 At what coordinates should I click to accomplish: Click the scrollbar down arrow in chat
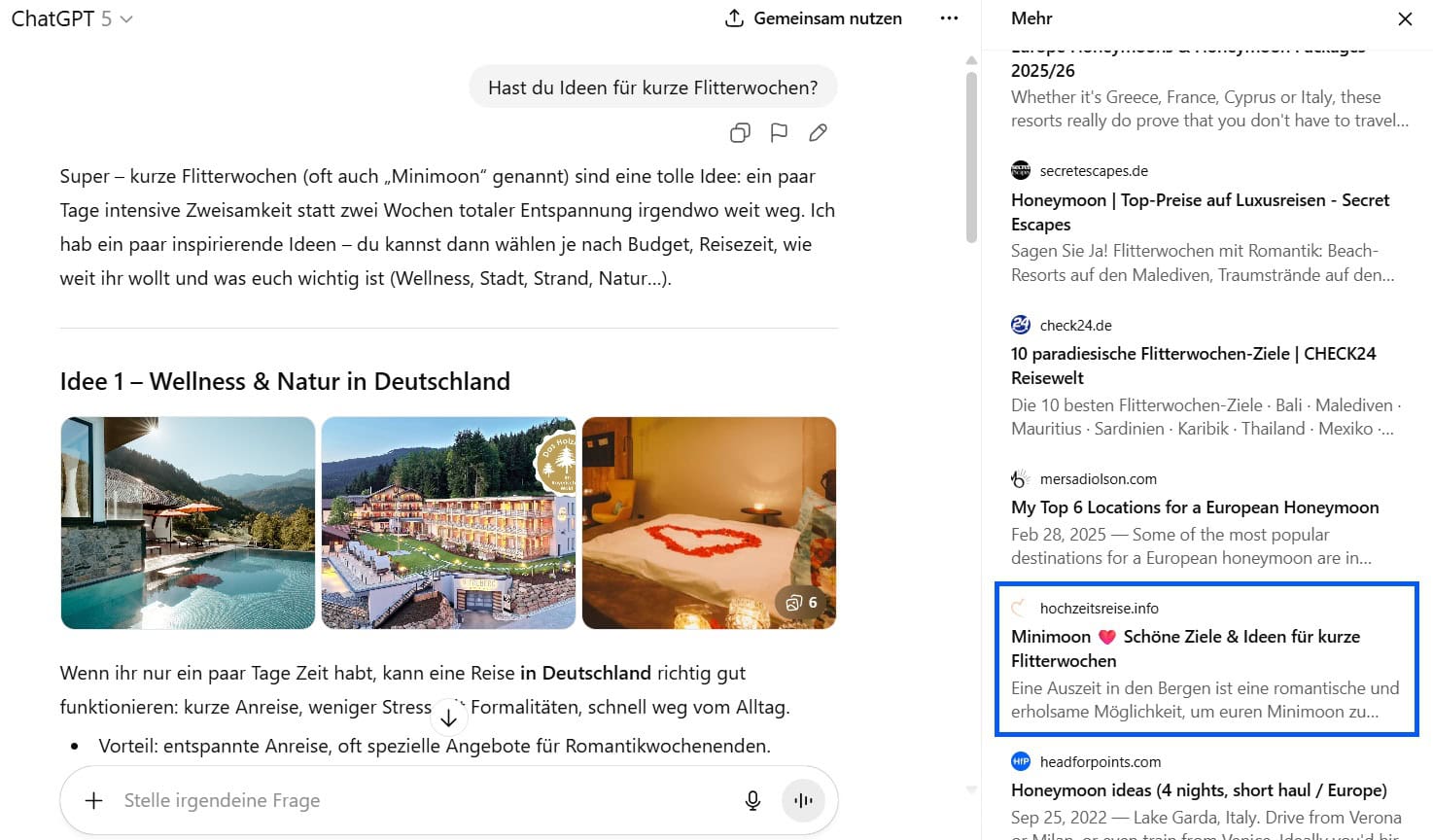coord(971,789)
